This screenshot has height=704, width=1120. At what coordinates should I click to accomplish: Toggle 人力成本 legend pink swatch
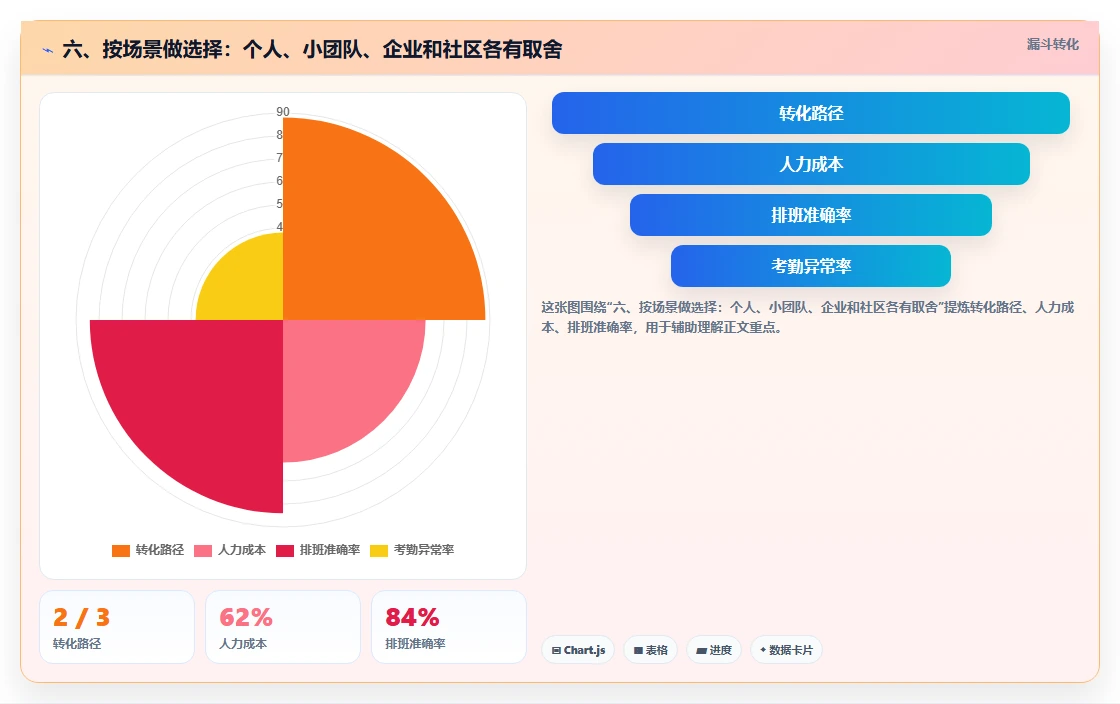pos(203,550)
